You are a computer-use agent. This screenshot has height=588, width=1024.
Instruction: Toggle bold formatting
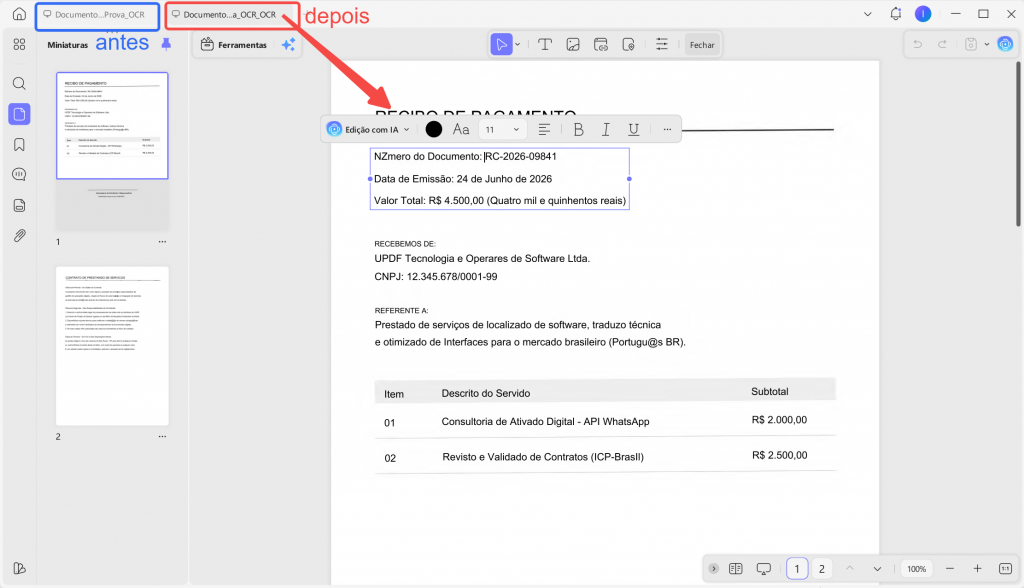pyautogui.click(x=578, y=129)
